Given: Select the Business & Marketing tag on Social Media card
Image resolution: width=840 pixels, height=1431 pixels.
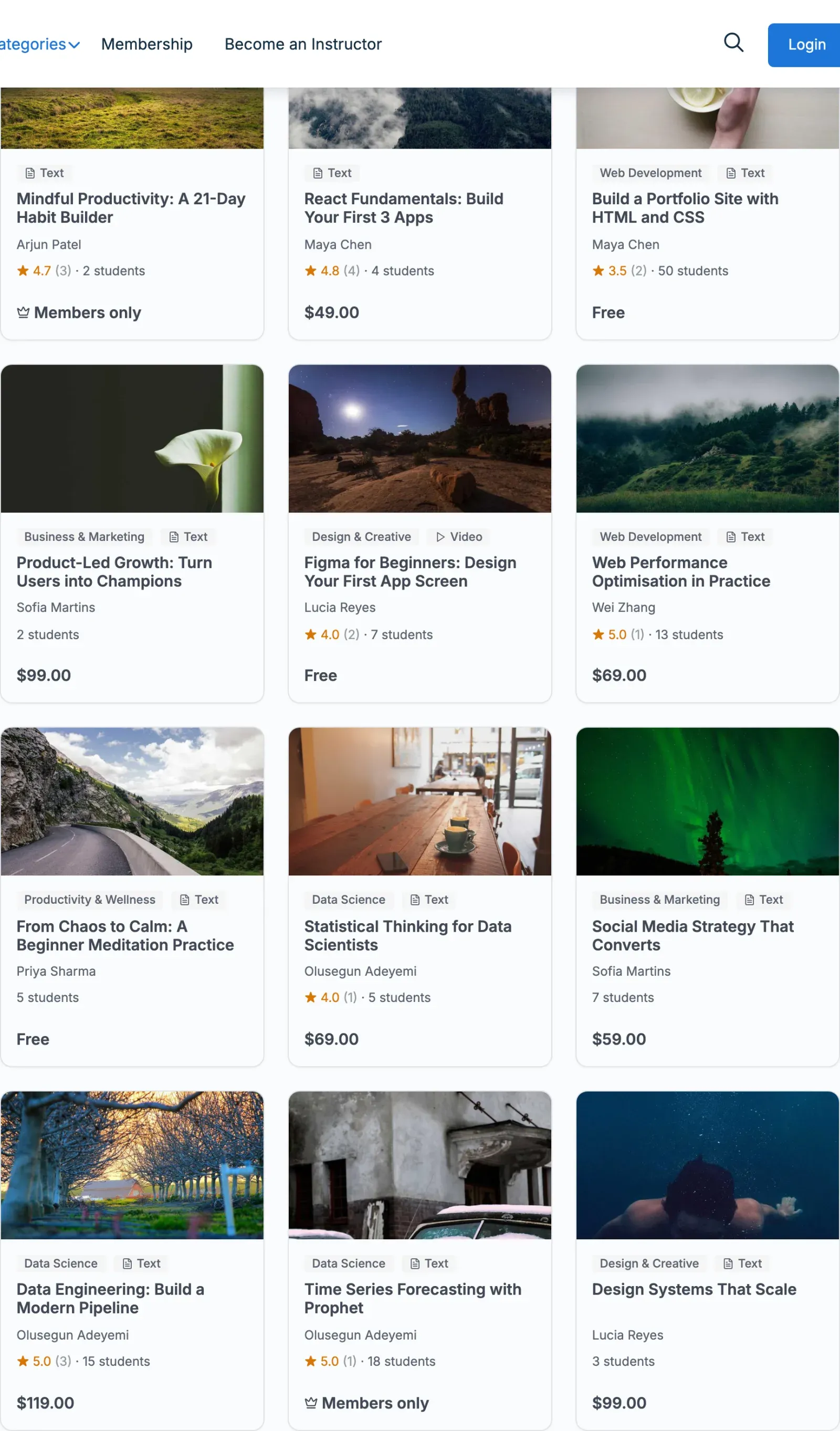Looking at the screenshot, I should tap(659, 900).
